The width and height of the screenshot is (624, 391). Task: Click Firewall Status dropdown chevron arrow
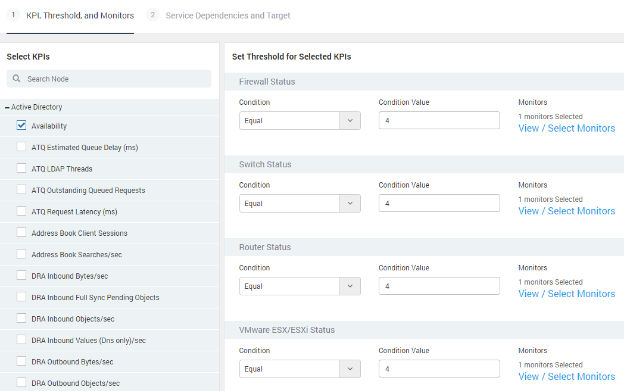click(350, 121)
